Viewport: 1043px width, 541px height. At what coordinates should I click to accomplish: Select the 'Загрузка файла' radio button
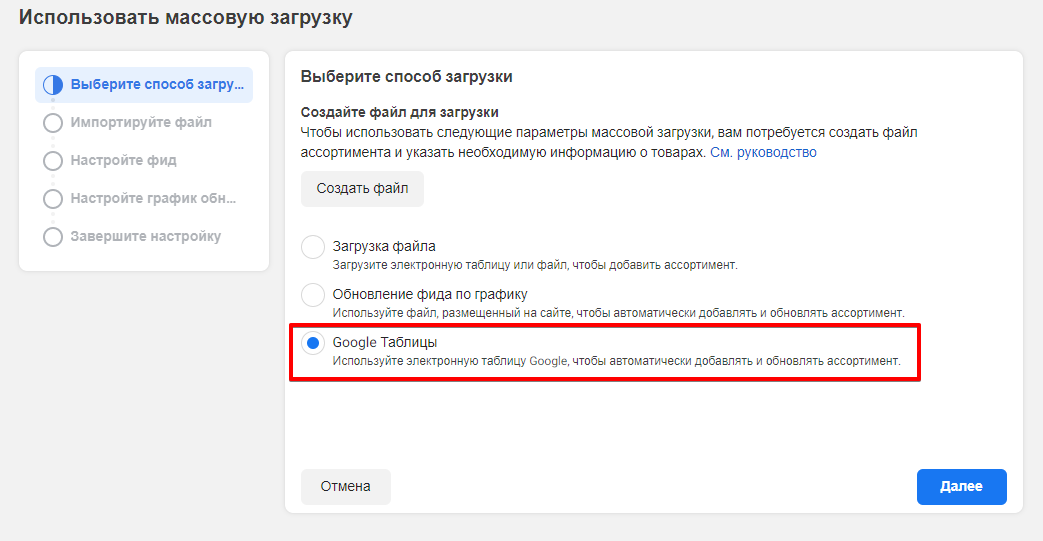coord(313,247)
